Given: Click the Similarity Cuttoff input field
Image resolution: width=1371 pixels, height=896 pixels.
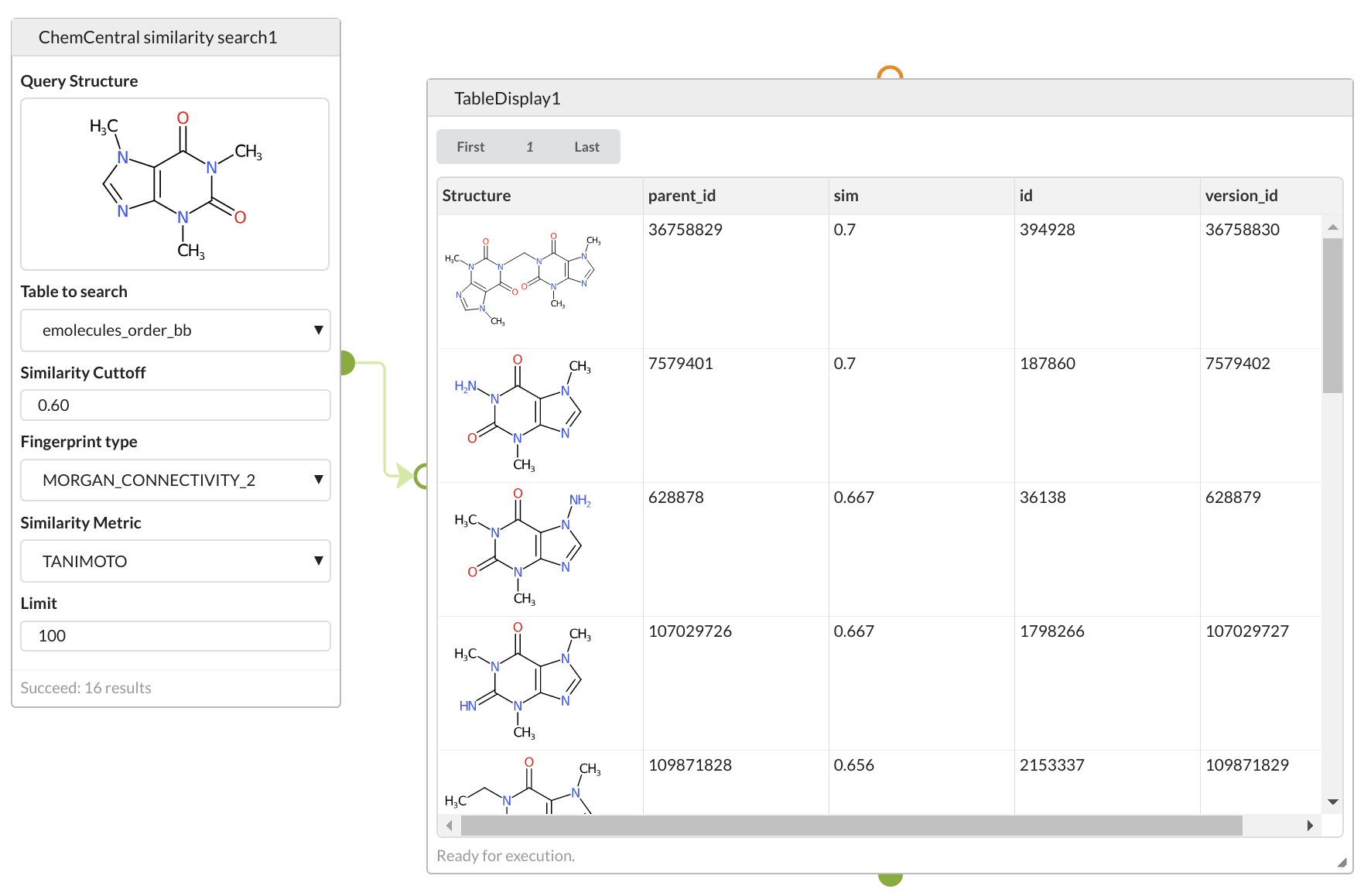Looking at the screenshot, I should point(176,405).
